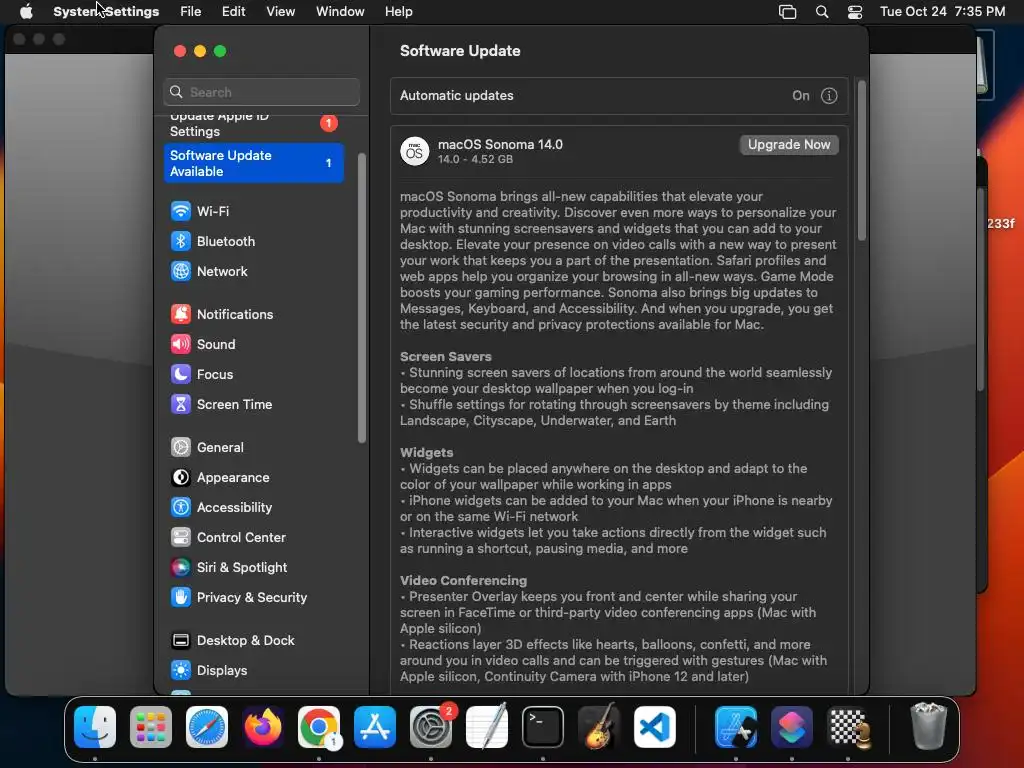Image resolution: width=1024 pixels, height=768 pixels.
Task: Click the Software Update pane scrollbar
Action: pyautogui.click(x=861, y=161)
